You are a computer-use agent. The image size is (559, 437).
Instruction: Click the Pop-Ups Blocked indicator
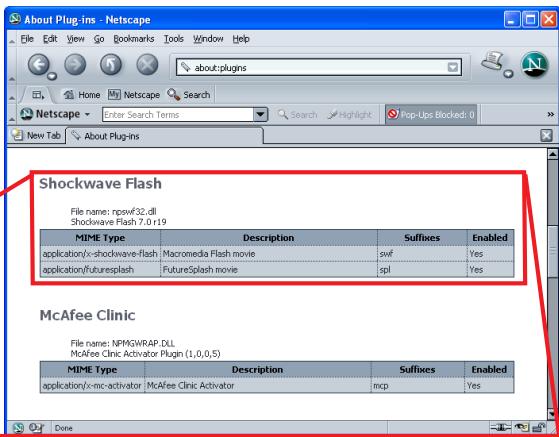point(431,114)
